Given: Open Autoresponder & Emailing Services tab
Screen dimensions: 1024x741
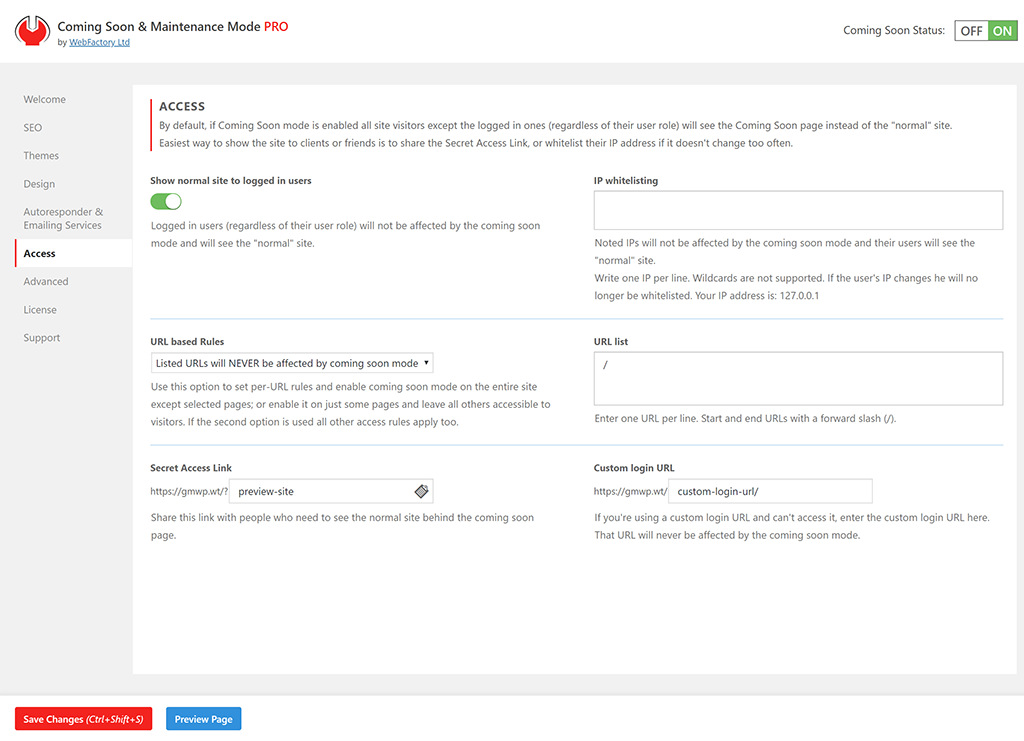Looking at the screenshot, I should (63, 219).
